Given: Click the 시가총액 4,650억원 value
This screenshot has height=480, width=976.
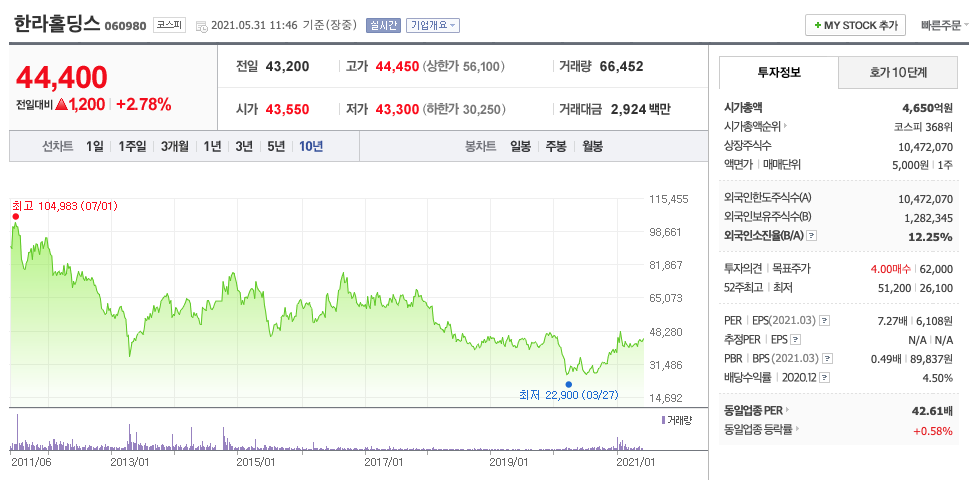Looking at the screenshot, I should 925,107.
